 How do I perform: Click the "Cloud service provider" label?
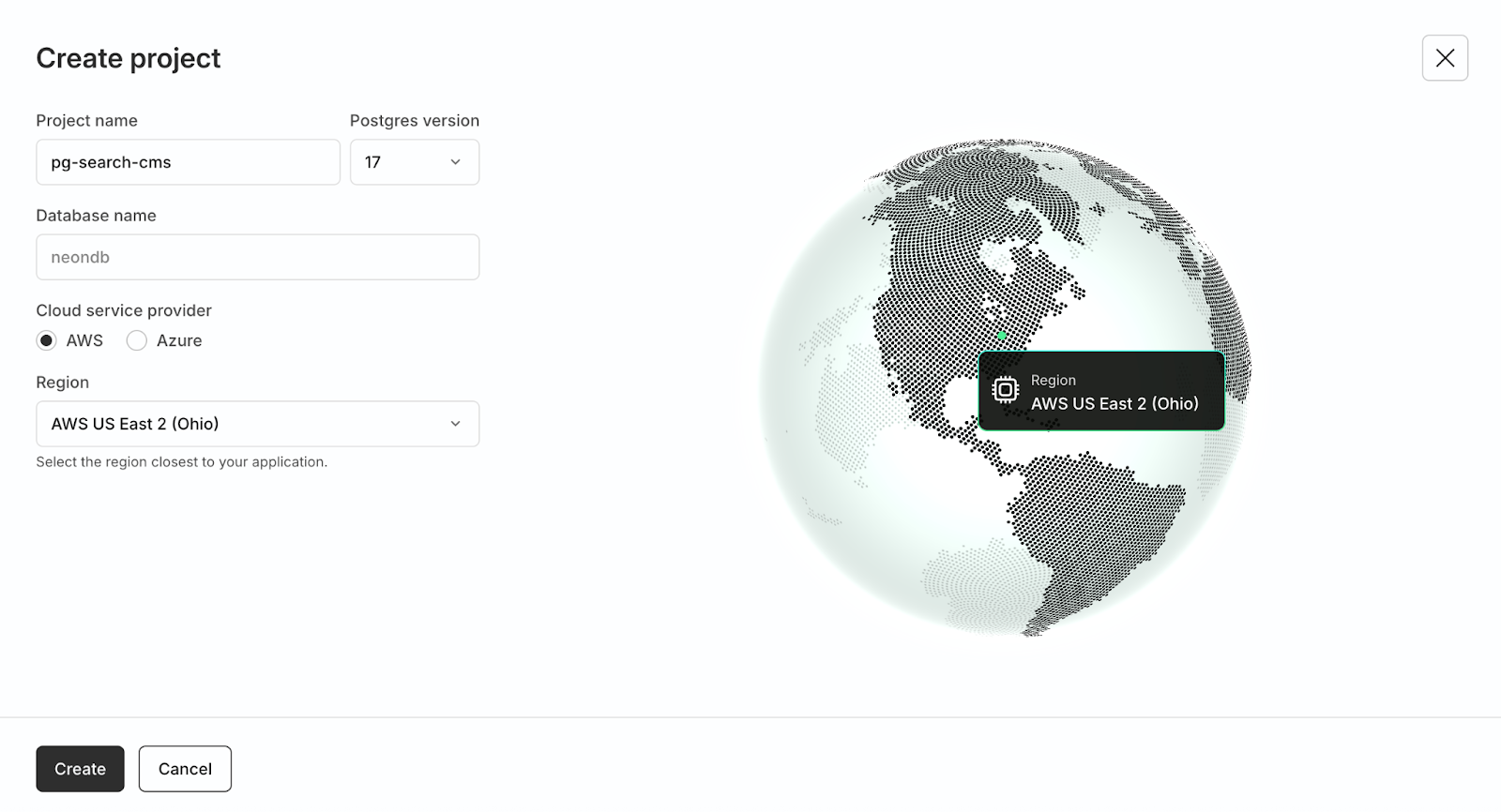click(x=124, y=310)
